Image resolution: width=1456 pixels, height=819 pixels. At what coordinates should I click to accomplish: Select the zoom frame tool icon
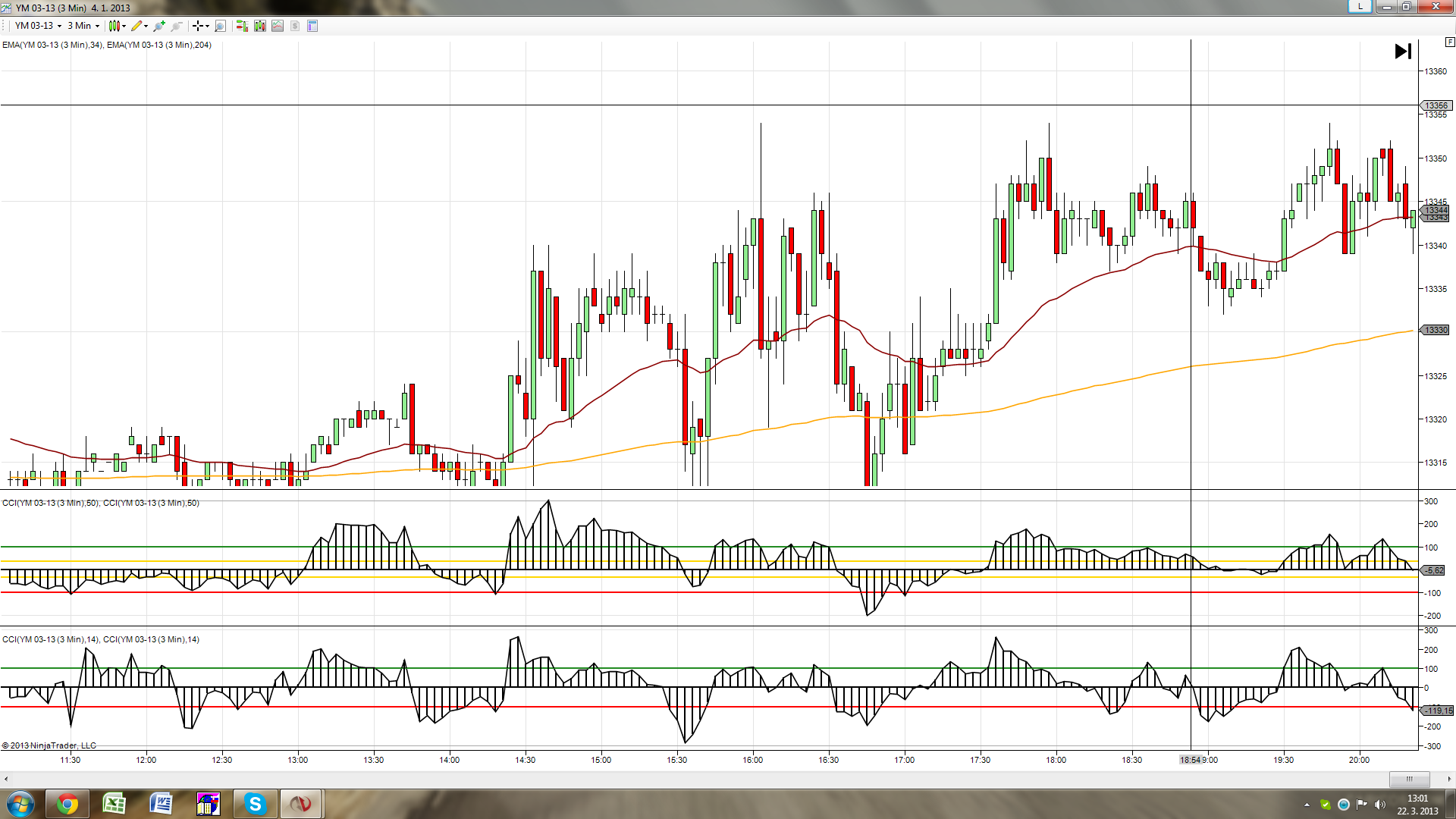point(220,26)
